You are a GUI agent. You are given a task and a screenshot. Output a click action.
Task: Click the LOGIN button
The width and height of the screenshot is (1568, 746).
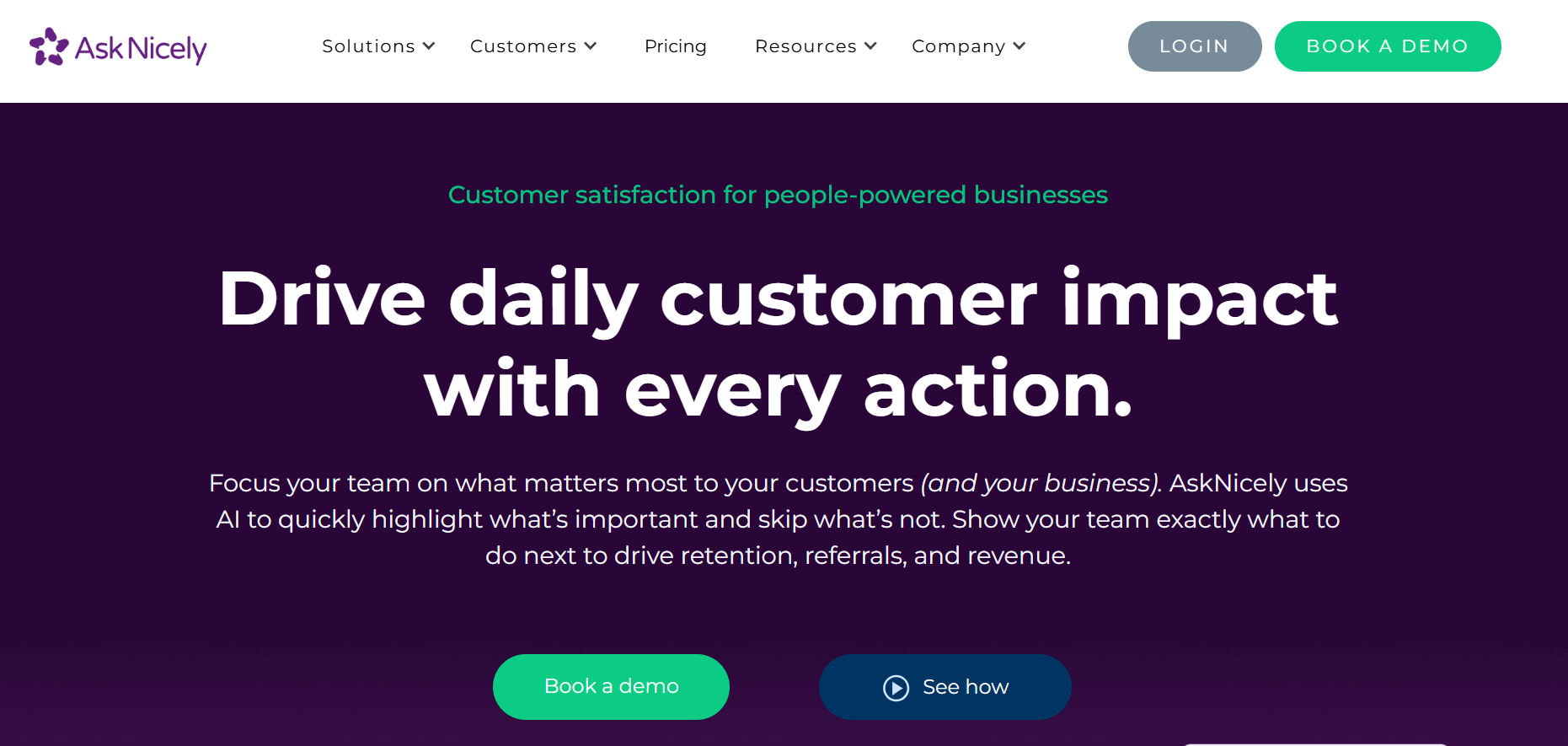point(1195,46)
